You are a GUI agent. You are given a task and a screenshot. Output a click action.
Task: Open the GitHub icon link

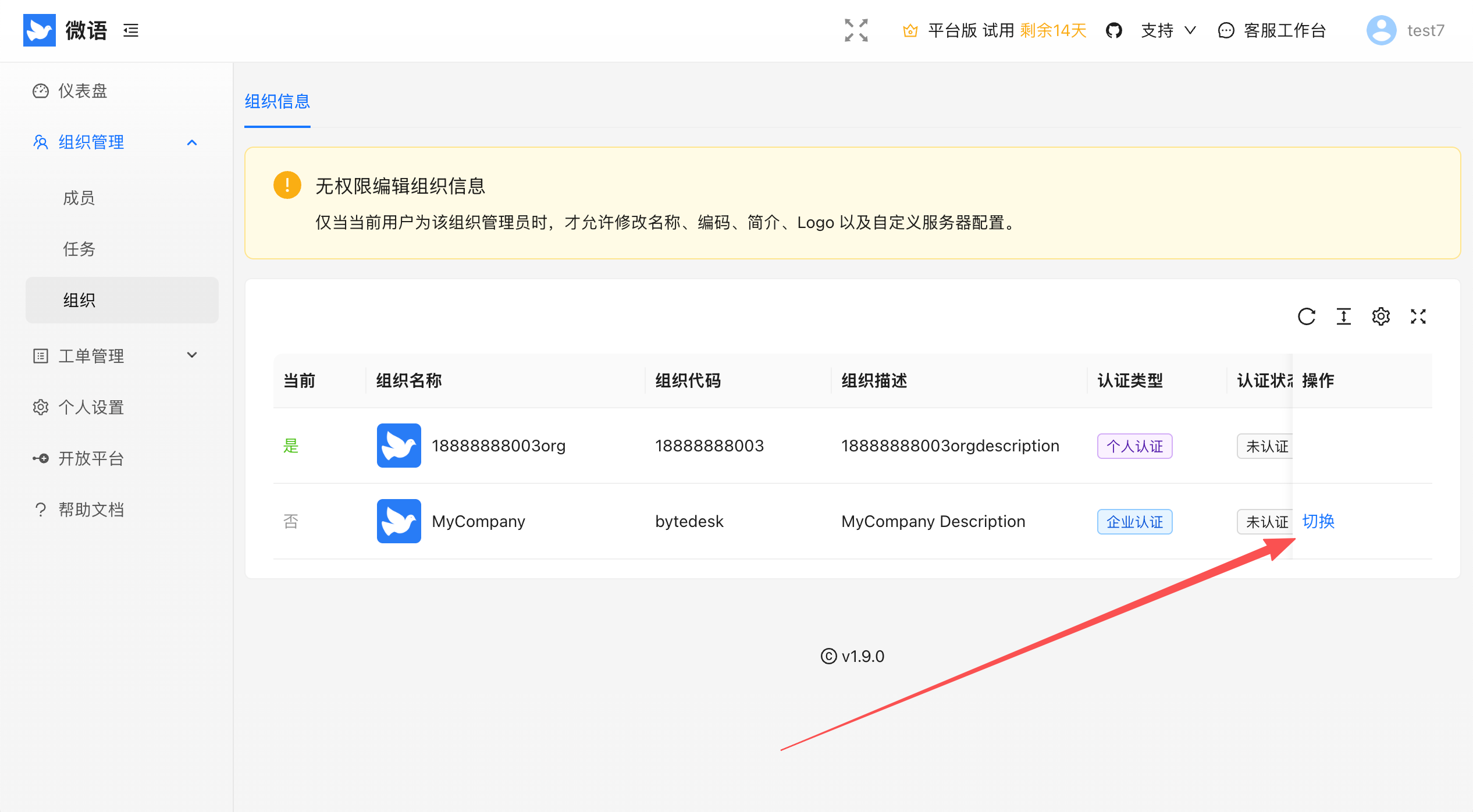[x=1113, y=30]
